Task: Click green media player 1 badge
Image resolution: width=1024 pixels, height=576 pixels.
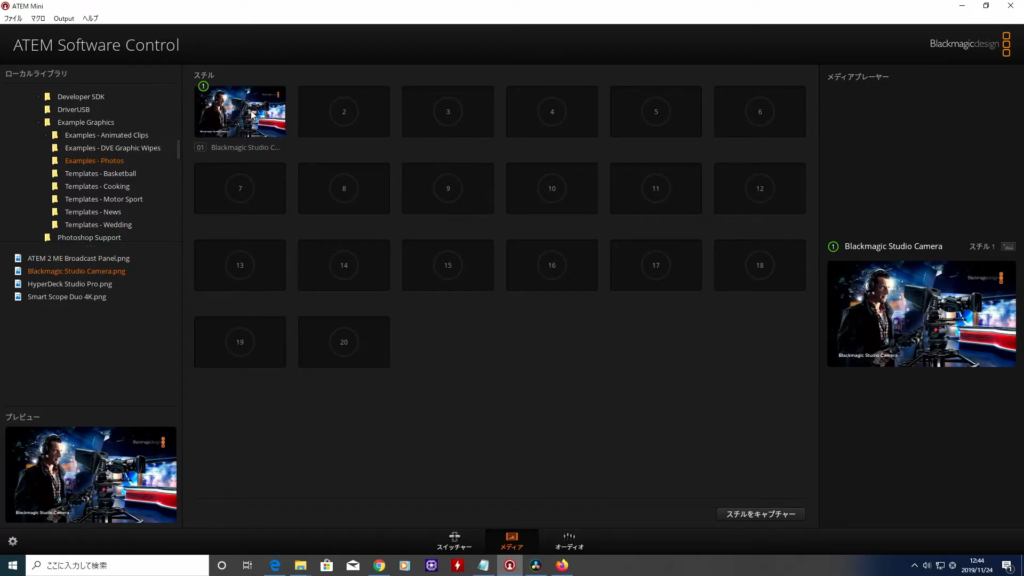Action: (x=833, y=246)
